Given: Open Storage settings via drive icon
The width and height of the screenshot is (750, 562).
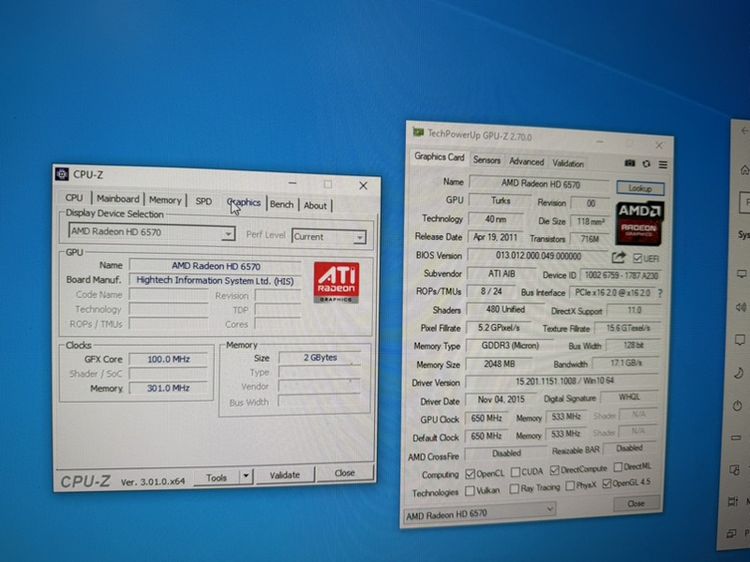Looking at the screenshot, I should [x=736, y=438].
